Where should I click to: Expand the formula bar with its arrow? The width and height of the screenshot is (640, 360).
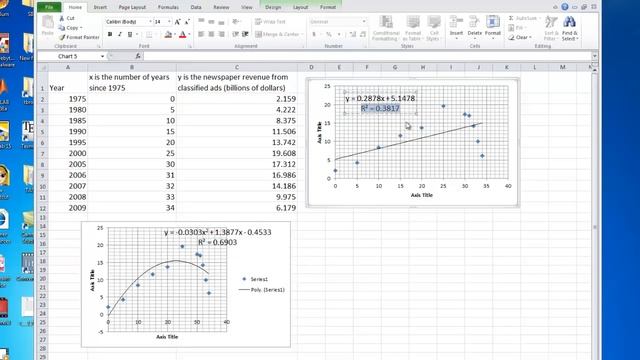coord(594,56)
